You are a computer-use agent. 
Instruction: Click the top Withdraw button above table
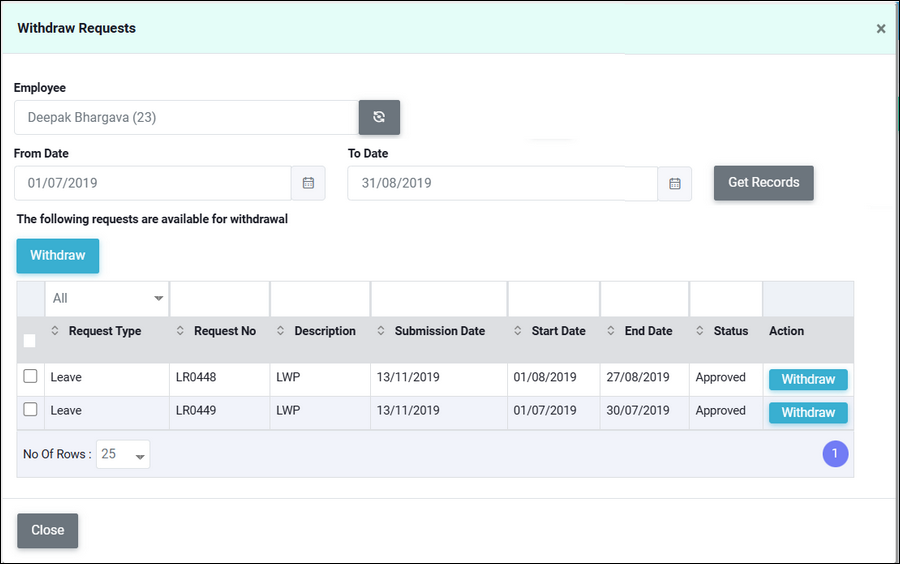[58, 255]
